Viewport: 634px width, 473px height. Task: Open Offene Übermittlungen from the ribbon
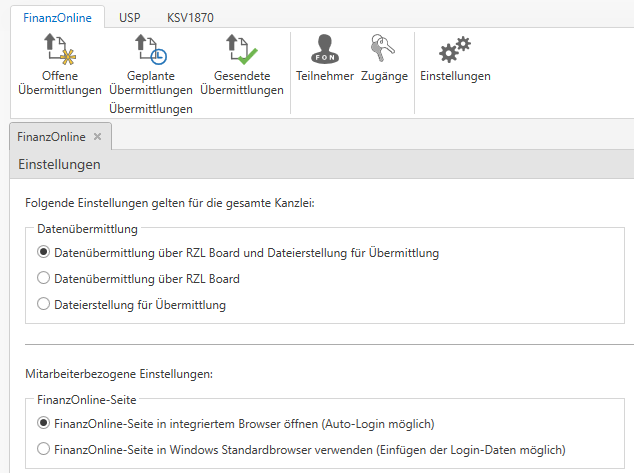pos(60,62)
